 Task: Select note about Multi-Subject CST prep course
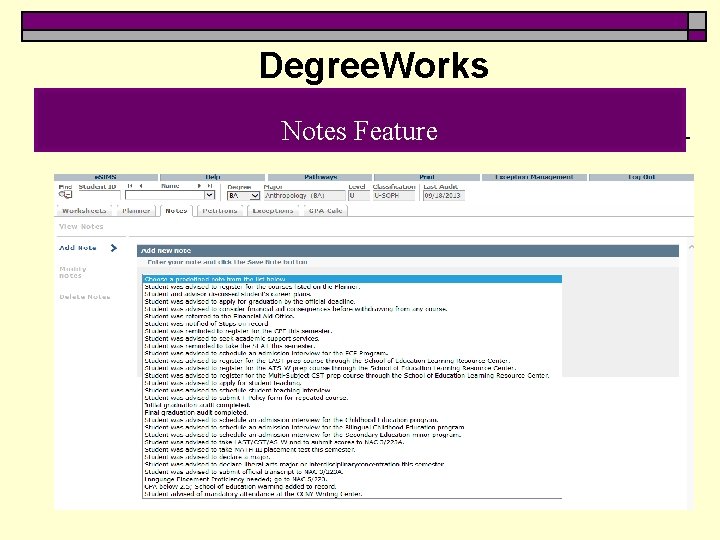[352, 376]
